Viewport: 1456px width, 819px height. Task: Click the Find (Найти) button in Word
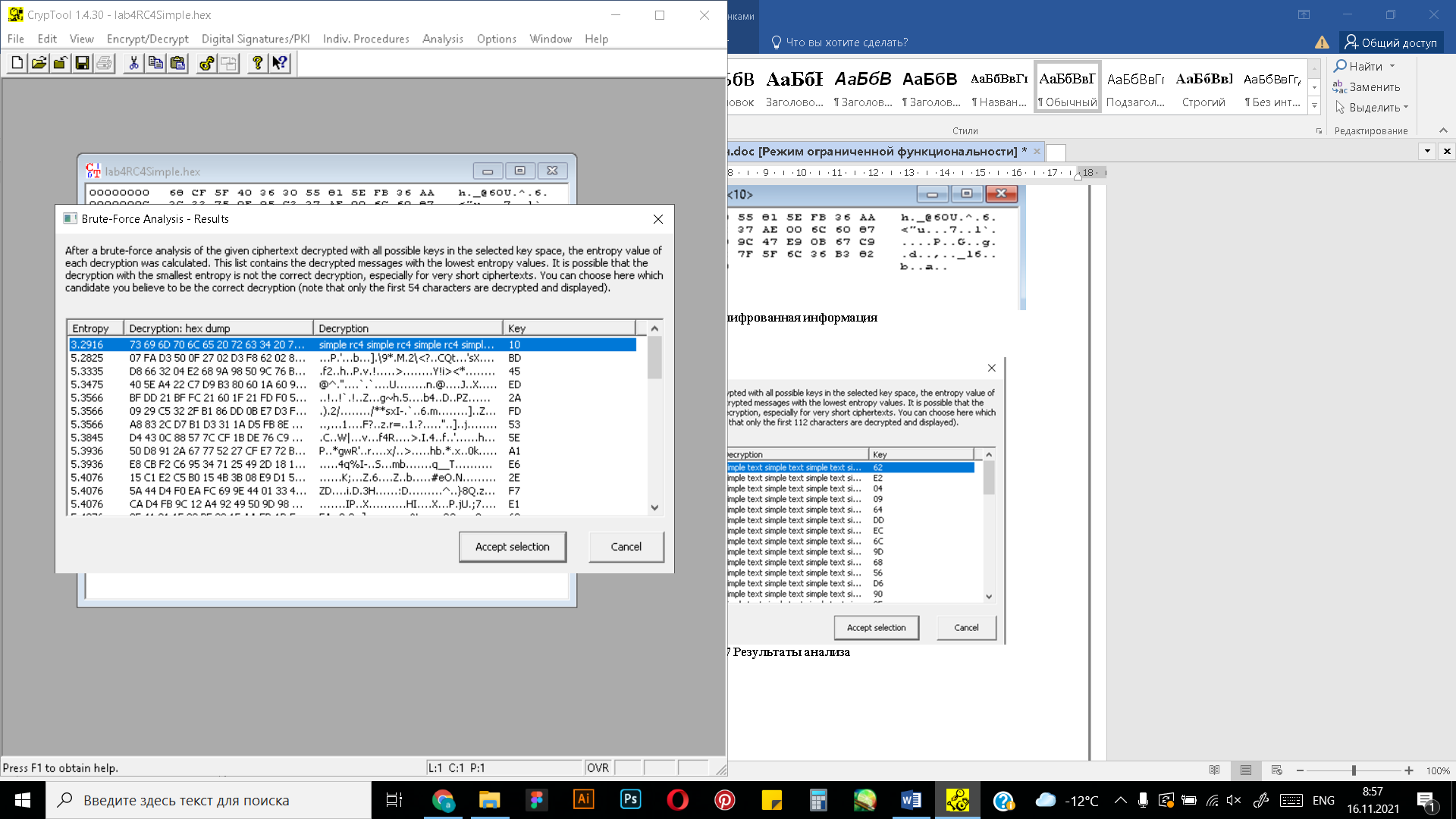1359,67
